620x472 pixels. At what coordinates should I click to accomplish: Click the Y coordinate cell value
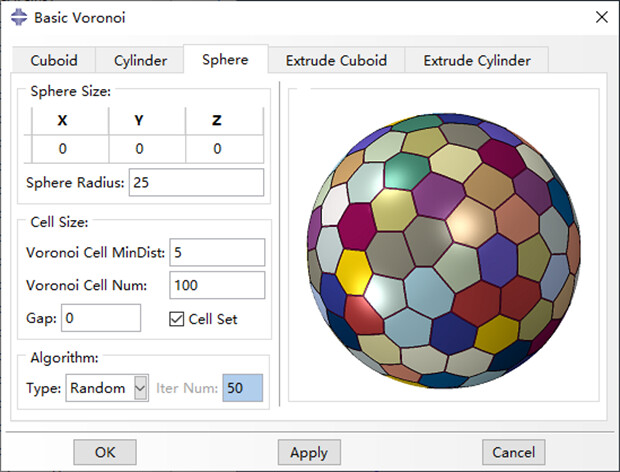click(147, 149)
